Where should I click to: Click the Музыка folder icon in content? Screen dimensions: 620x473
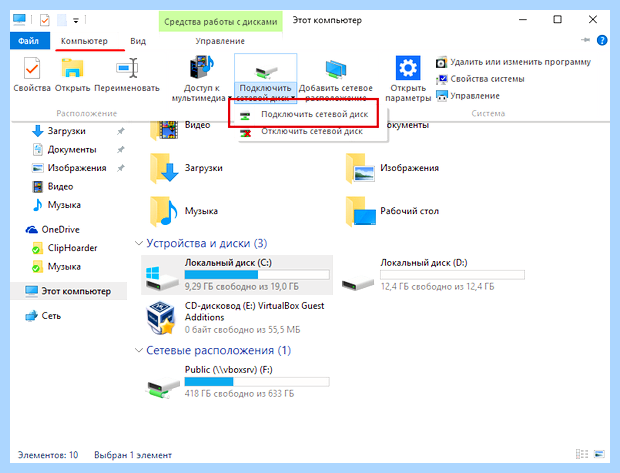(x=164, y=211)
